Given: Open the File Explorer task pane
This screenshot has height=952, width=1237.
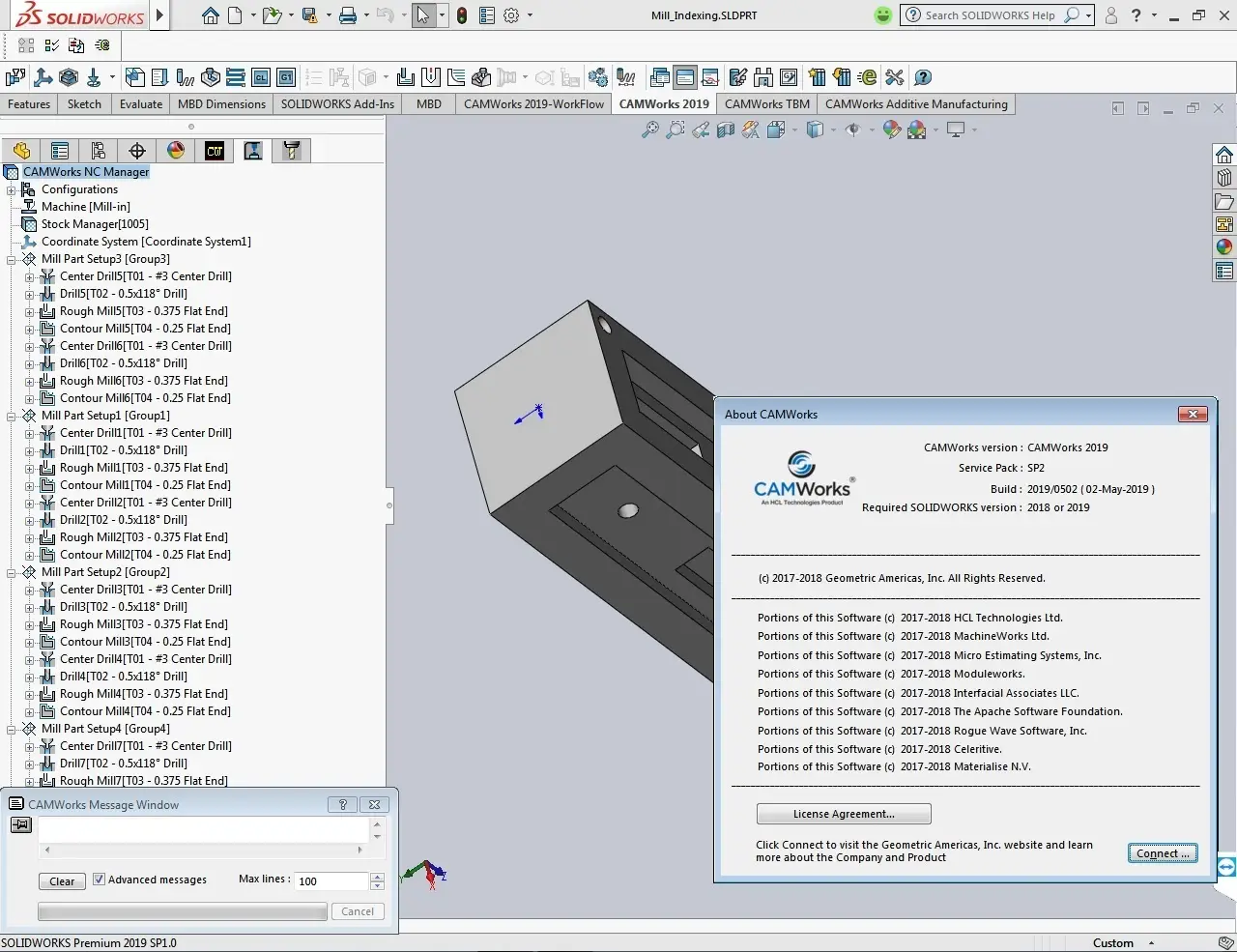Looking at the screenshot, I should [x=1224, y=201].
